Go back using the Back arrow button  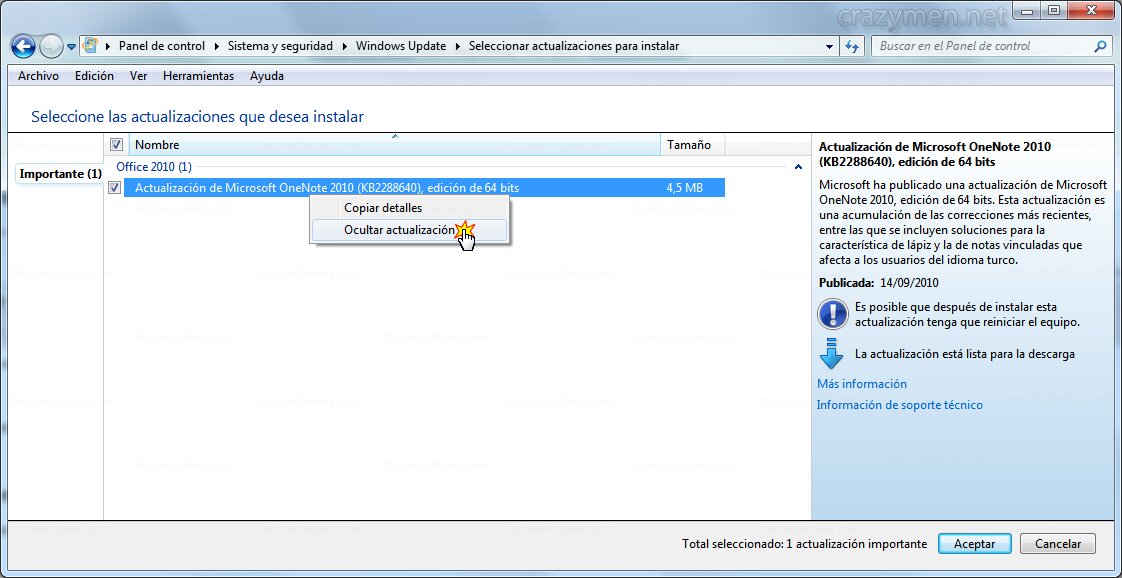click(23, 47)
